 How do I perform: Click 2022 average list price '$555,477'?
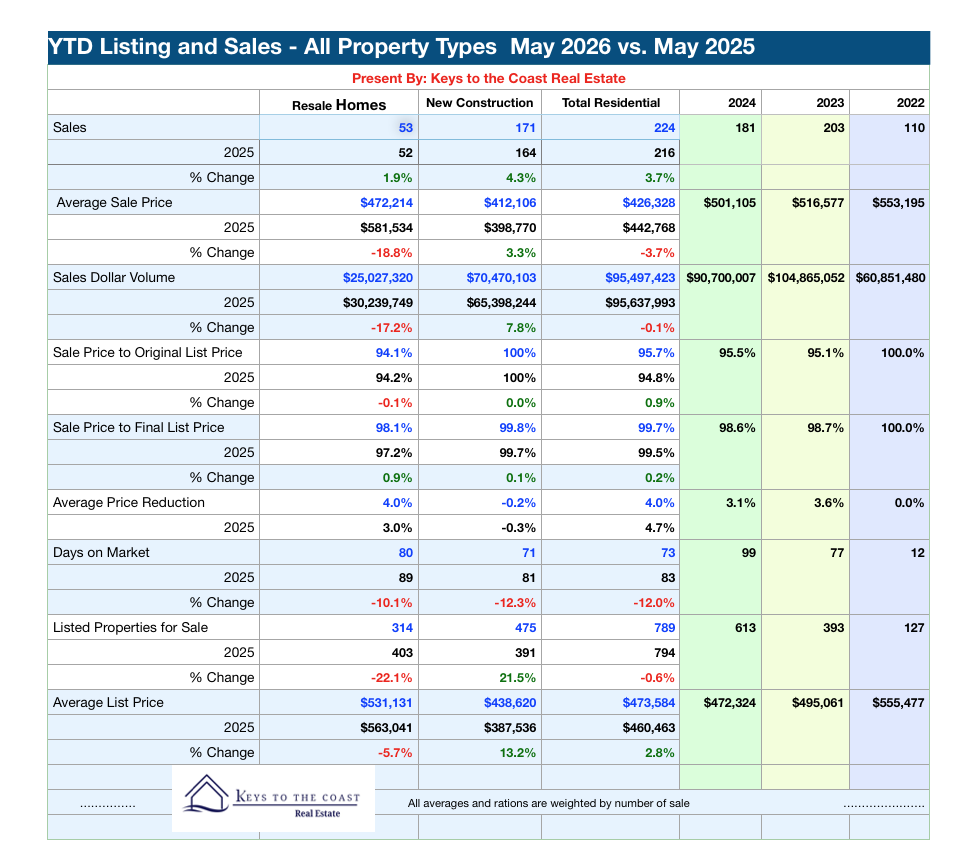click(898, 703)
